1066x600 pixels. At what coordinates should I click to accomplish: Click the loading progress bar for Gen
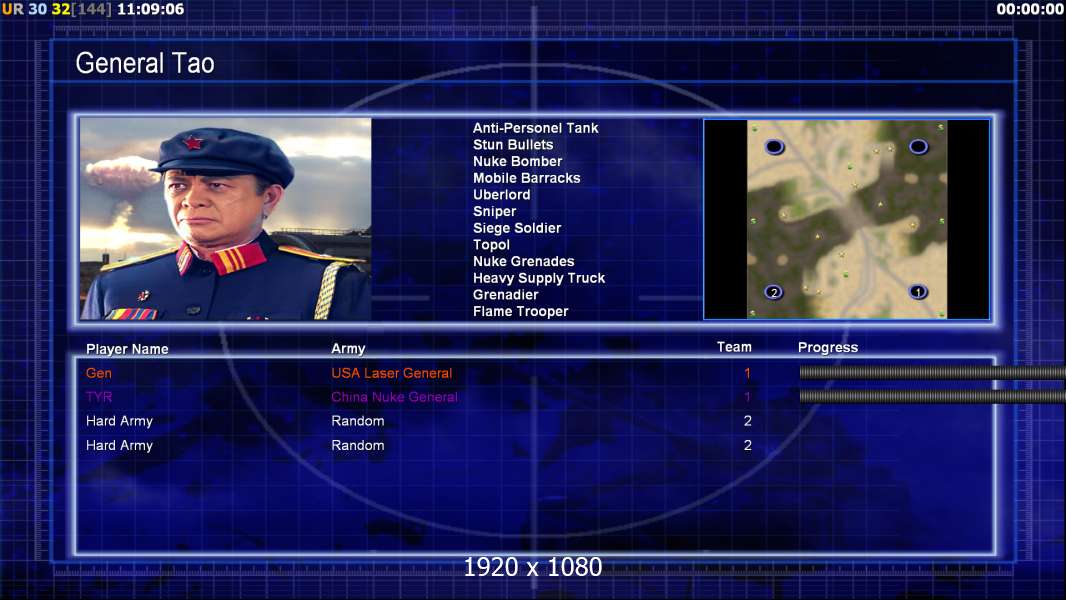pos(932,372)
